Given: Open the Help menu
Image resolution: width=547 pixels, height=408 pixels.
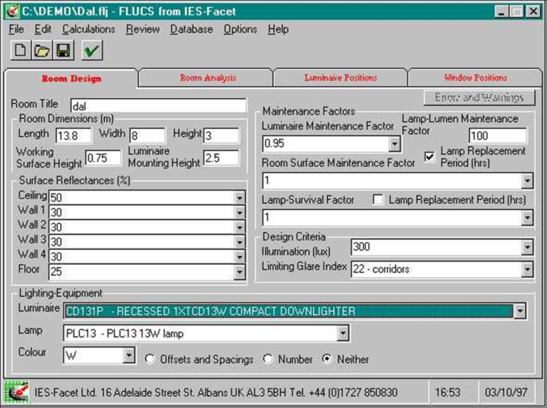Looking at the screenshot, I should tap(278, 29).
